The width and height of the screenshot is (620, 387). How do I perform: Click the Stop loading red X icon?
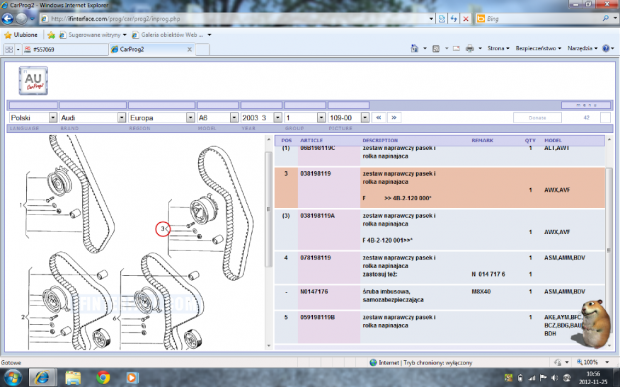coord(466,19)
